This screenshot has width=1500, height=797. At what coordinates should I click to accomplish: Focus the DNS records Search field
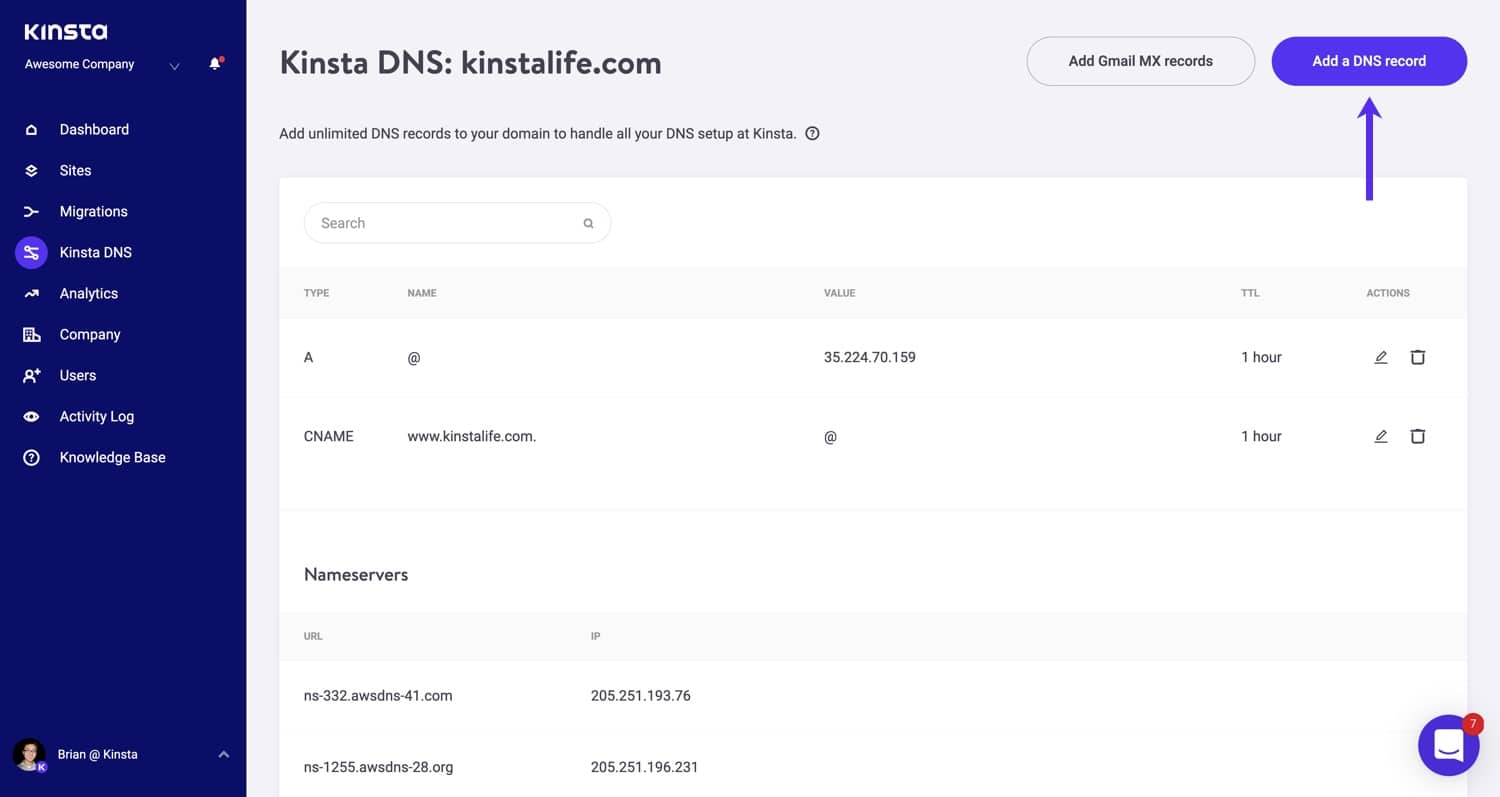click(x=457, y=223)
